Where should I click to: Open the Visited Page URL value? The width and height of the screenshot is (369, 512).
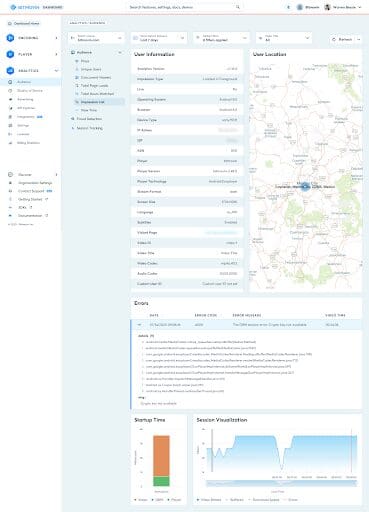[221, 233]
